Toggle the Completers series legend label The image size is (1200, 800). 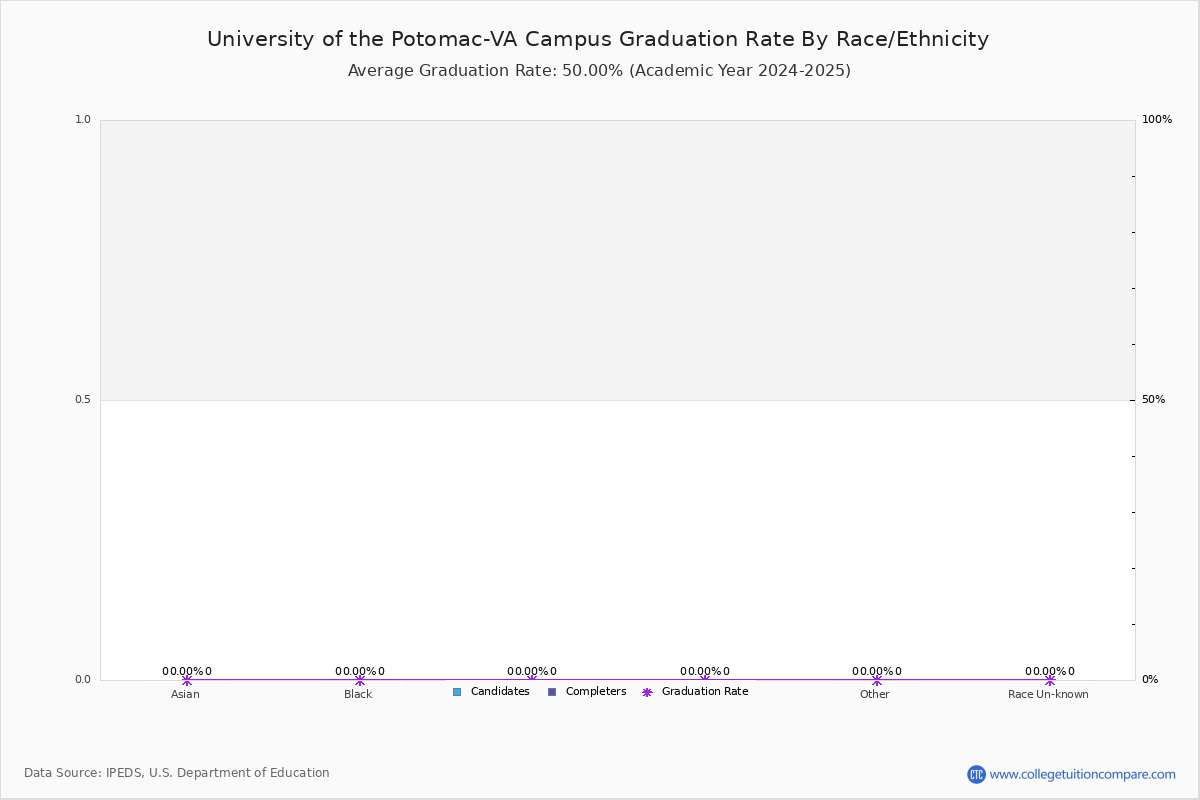pos(596,692)
